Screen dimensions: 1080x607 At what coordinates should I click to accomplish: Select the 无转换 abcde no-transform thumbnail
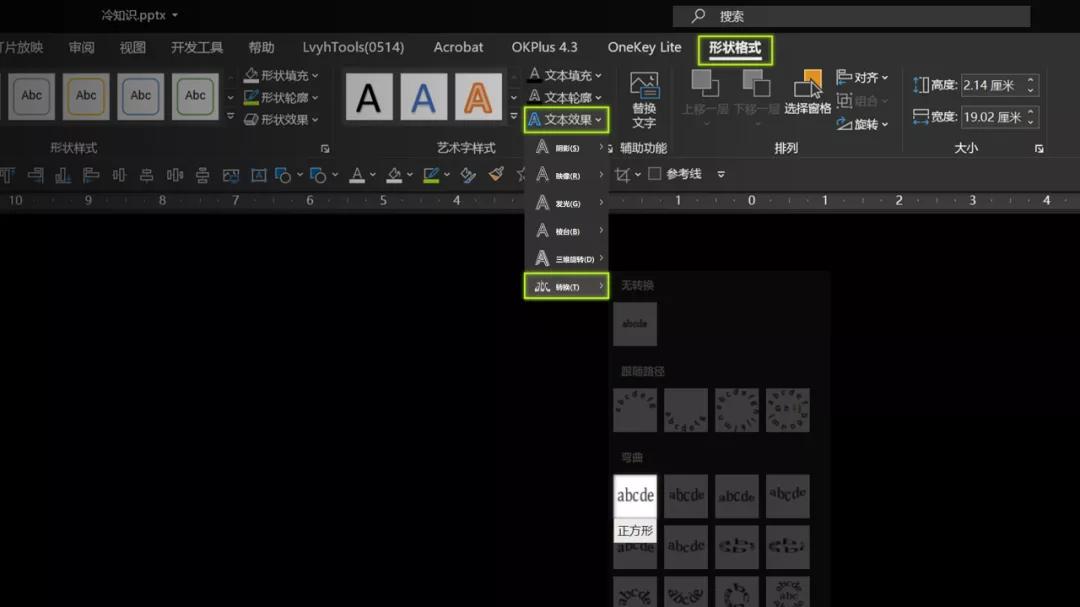pyautogui.click(x=635, y=324)
